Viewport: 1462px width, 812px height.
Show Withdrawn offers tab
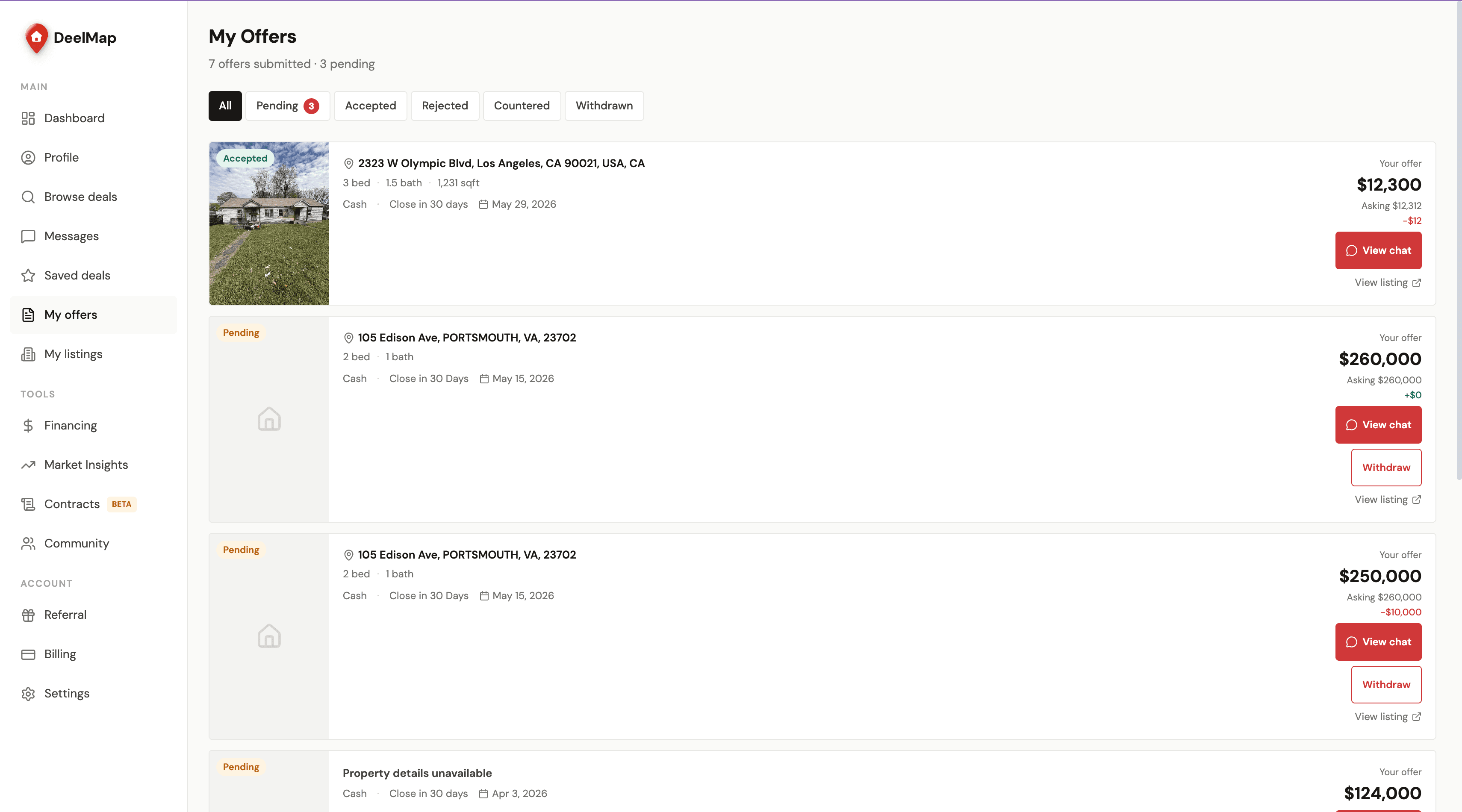[604, 106]
